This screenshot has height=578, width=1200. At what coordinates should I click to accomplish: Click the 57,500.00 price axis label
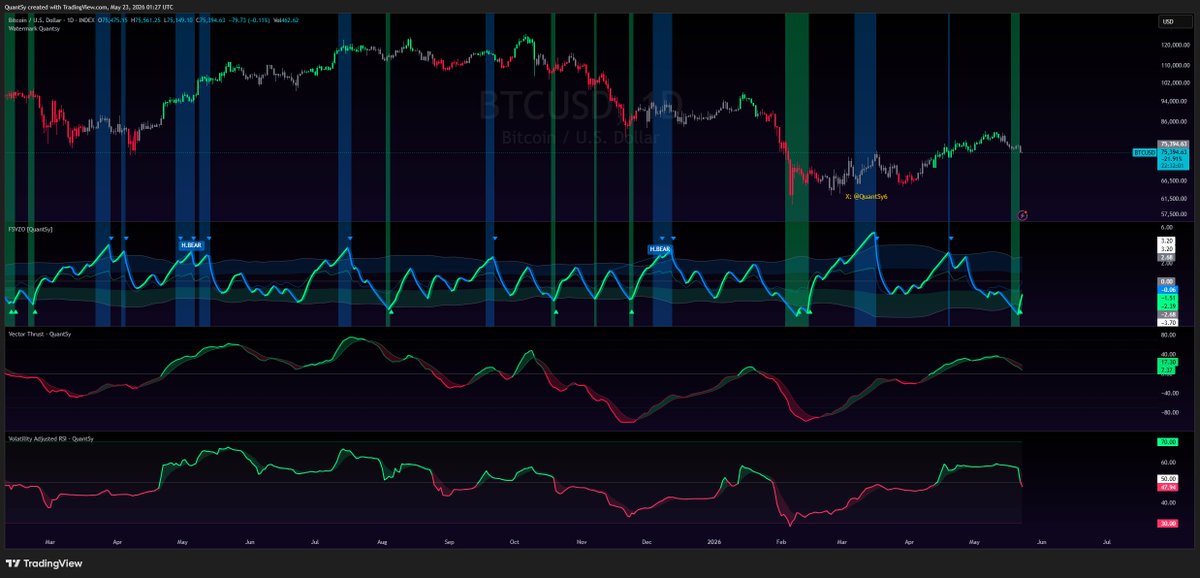pyautogui.click(x=1174, y=213)
